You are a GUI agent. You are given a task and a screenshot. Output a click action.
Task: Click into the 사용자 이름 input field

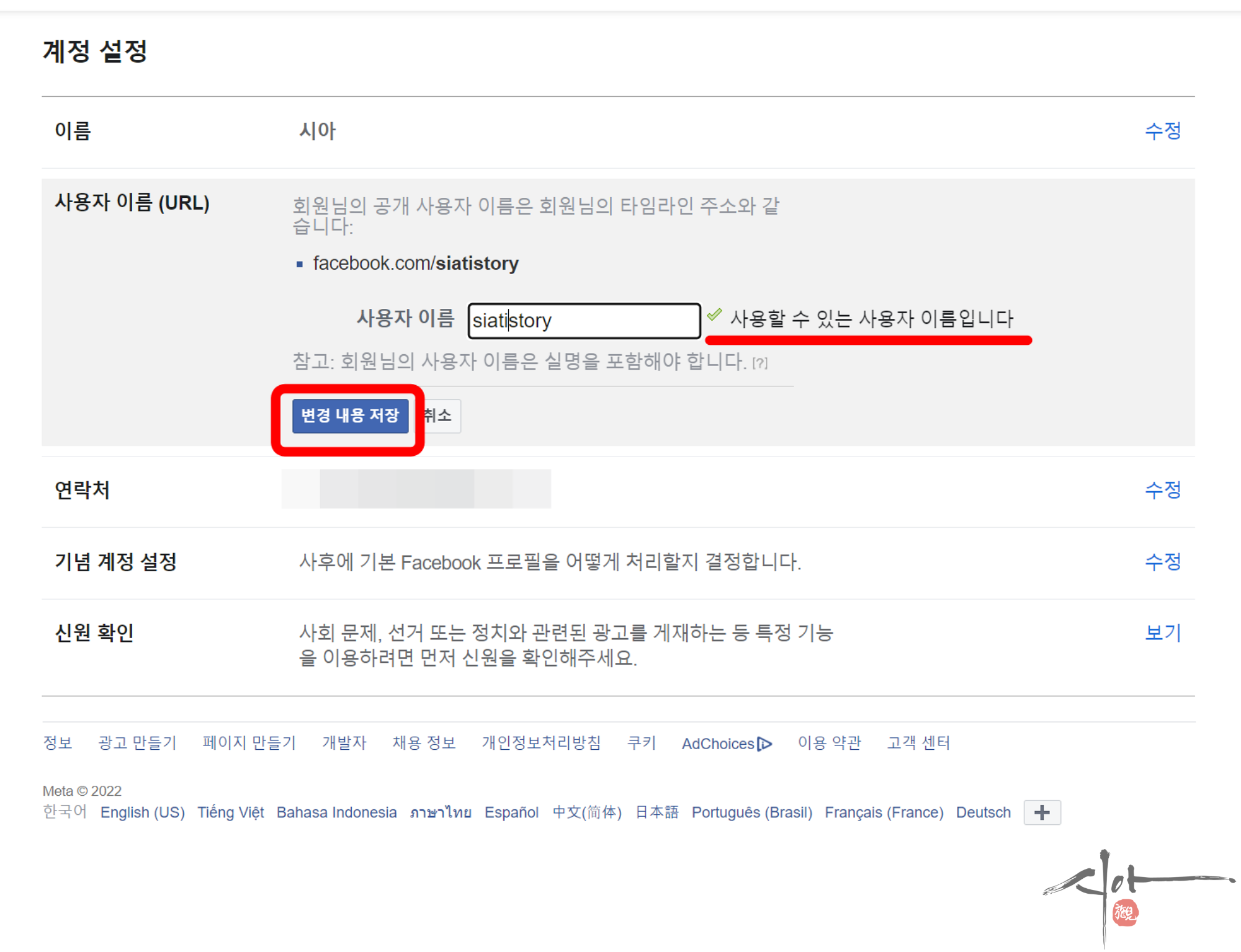583,321
